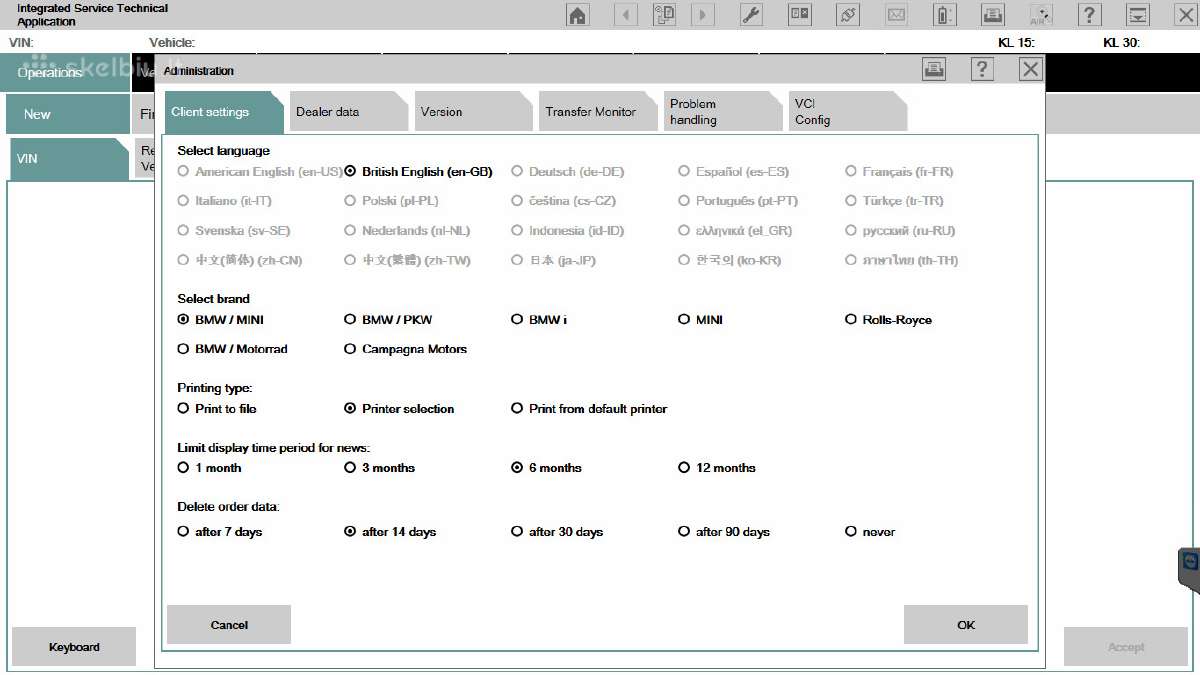Viewport: 1200px width, 675px height.
Task: Select the Rolls-Royce brand
Action: [x=888, y=320]
